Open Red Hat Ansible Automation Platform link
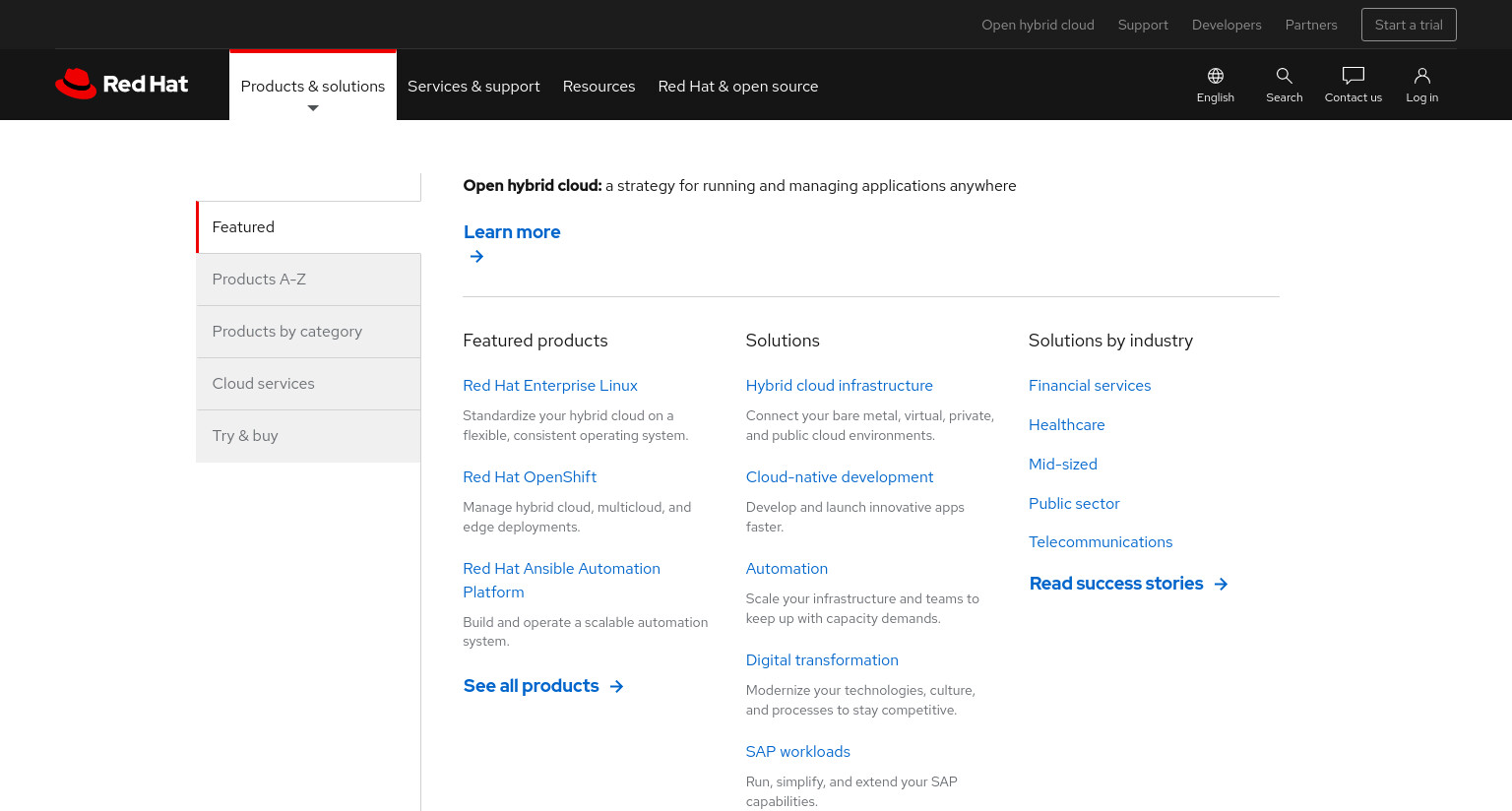 point(561,581)
